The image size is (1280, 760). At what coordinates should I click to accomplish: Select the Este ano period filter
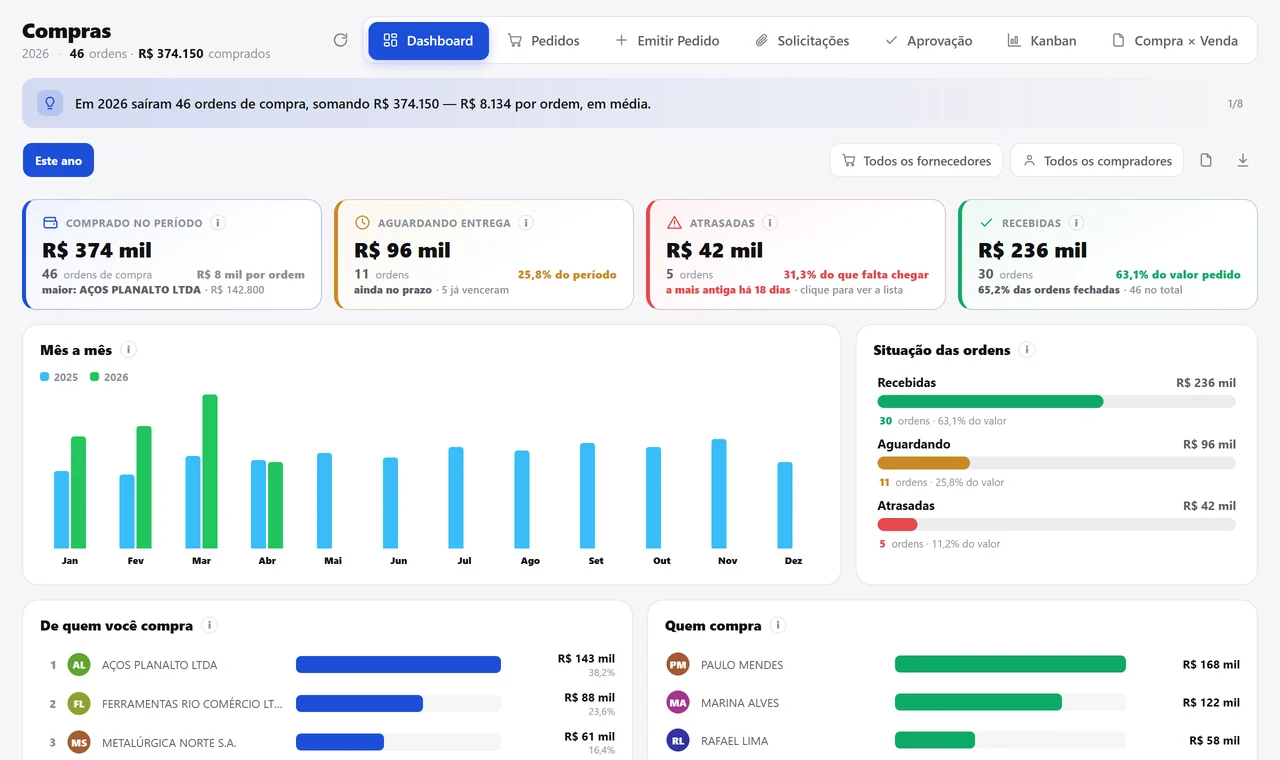click(58, 160)
